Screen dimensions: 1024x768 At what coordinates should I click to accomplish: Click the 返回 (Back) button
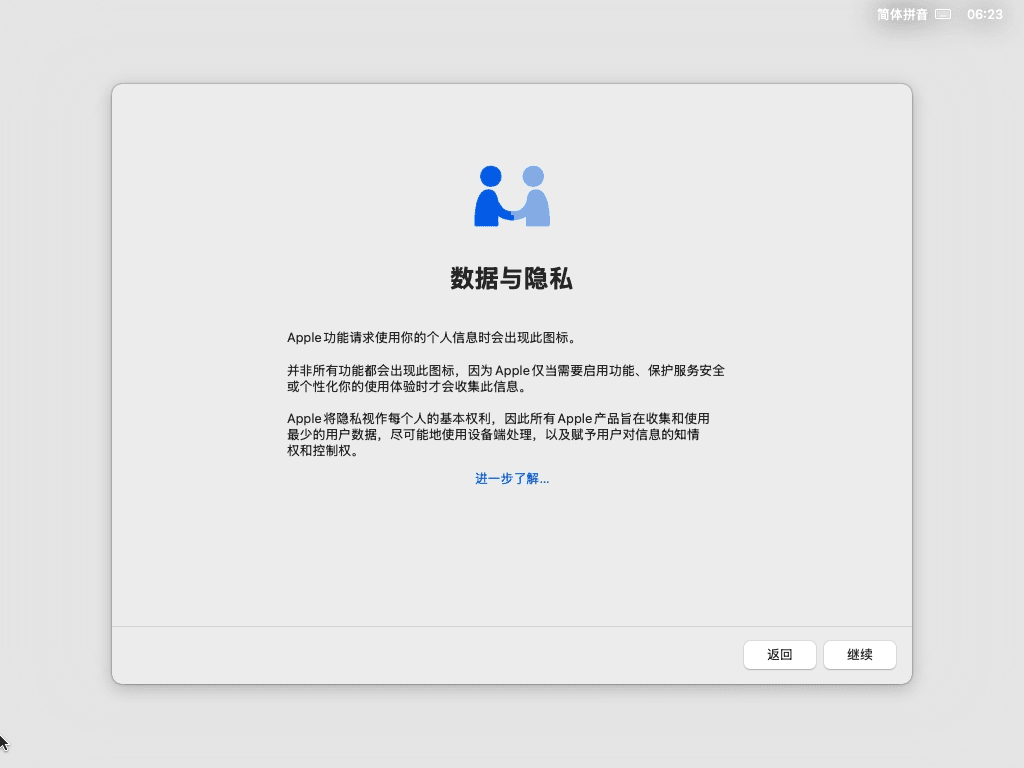tap(779, 654)
